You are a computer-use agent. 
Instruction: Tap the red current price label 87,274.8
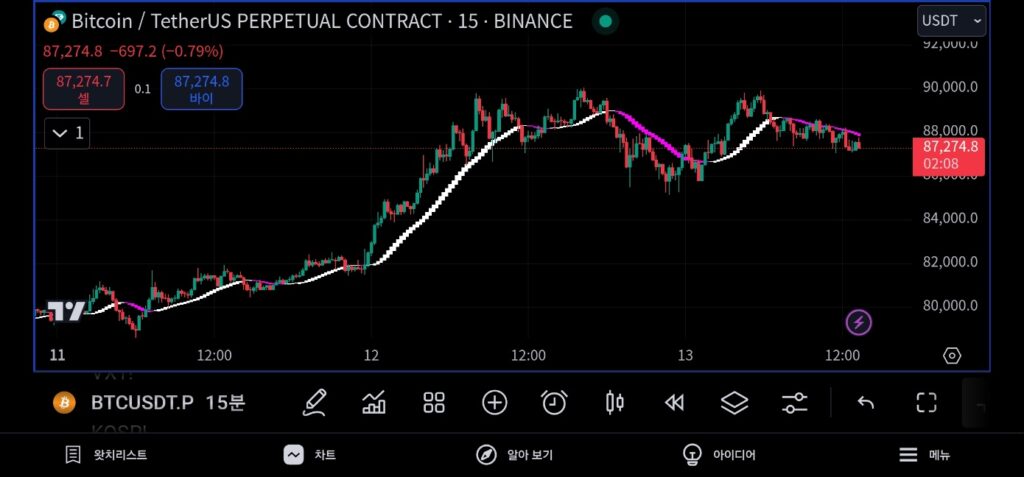[948, 156]
